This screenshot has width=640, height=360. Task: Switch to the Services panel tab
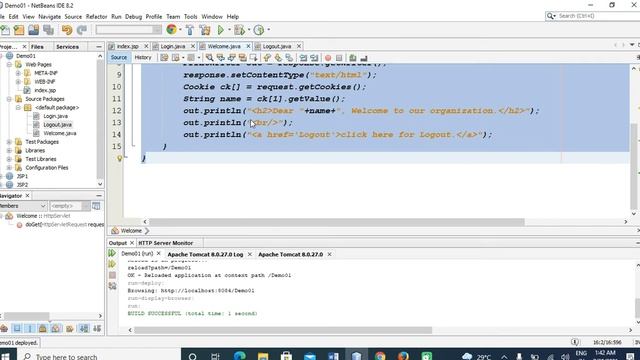67,47
